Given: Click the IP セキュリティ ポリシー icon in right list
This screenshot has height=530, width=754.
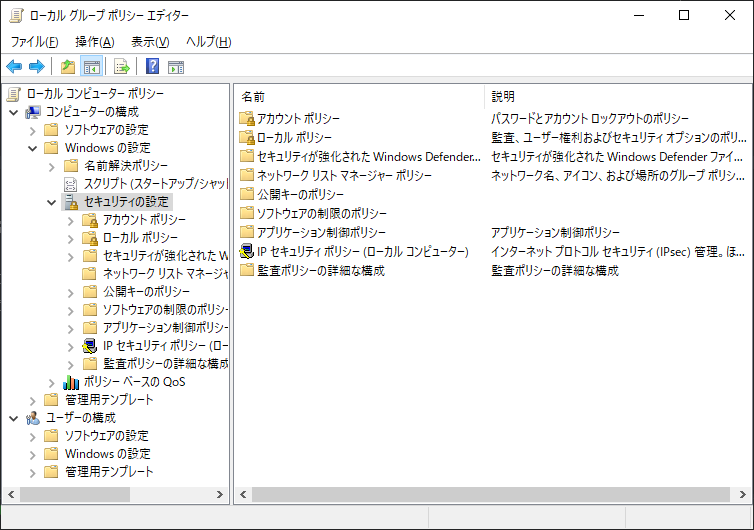Looking at the screenshot, I should pyautogui.click(x=247, y=251).
